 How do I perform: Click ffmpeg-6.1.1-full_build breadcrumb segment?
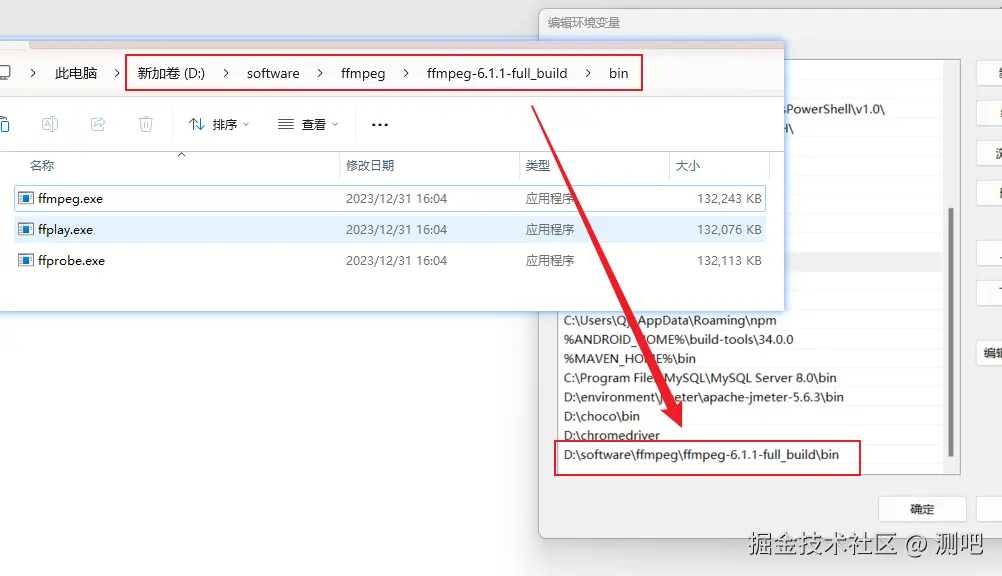497,73
